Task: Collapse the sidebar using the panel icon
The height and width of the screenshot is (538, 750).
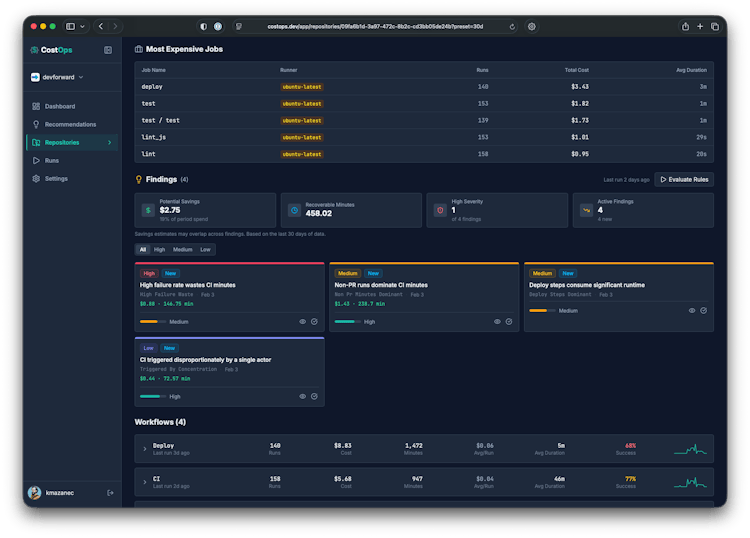Action: (x=108, y=50)
